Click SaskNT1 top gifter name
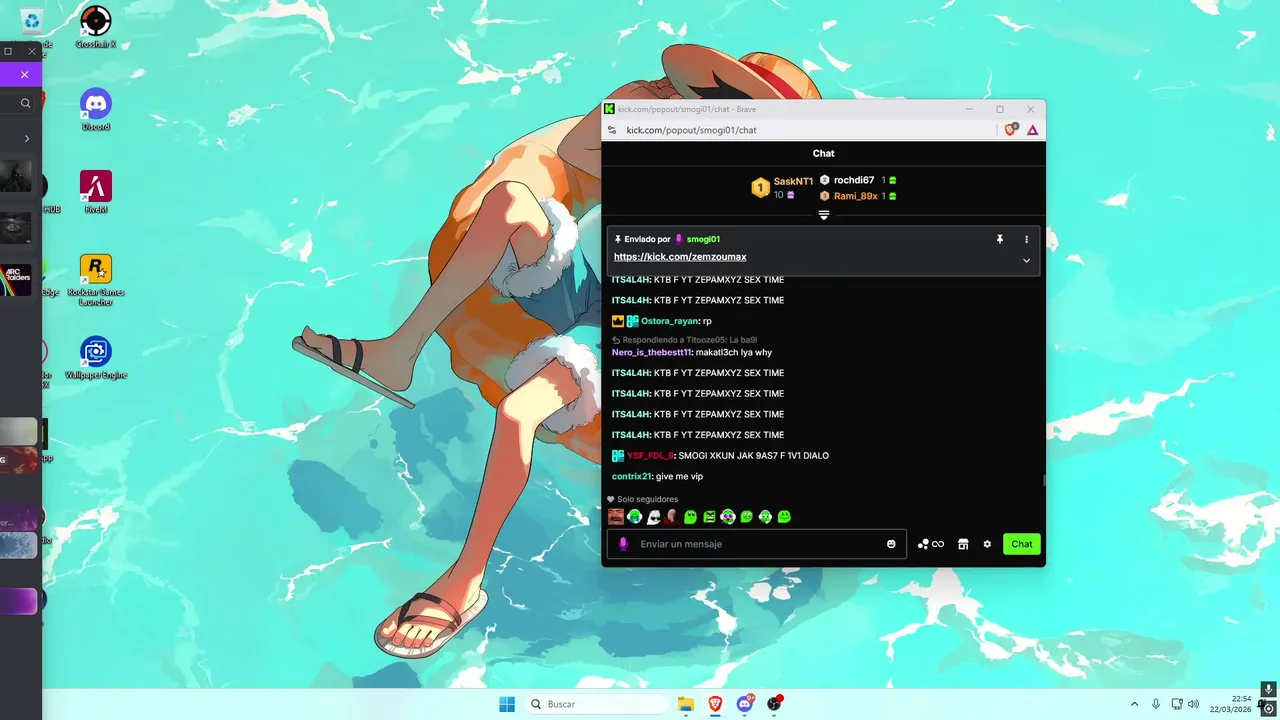Image resolution: width=1280 pixels, height=720 pixels. click(x=793, y=181)
